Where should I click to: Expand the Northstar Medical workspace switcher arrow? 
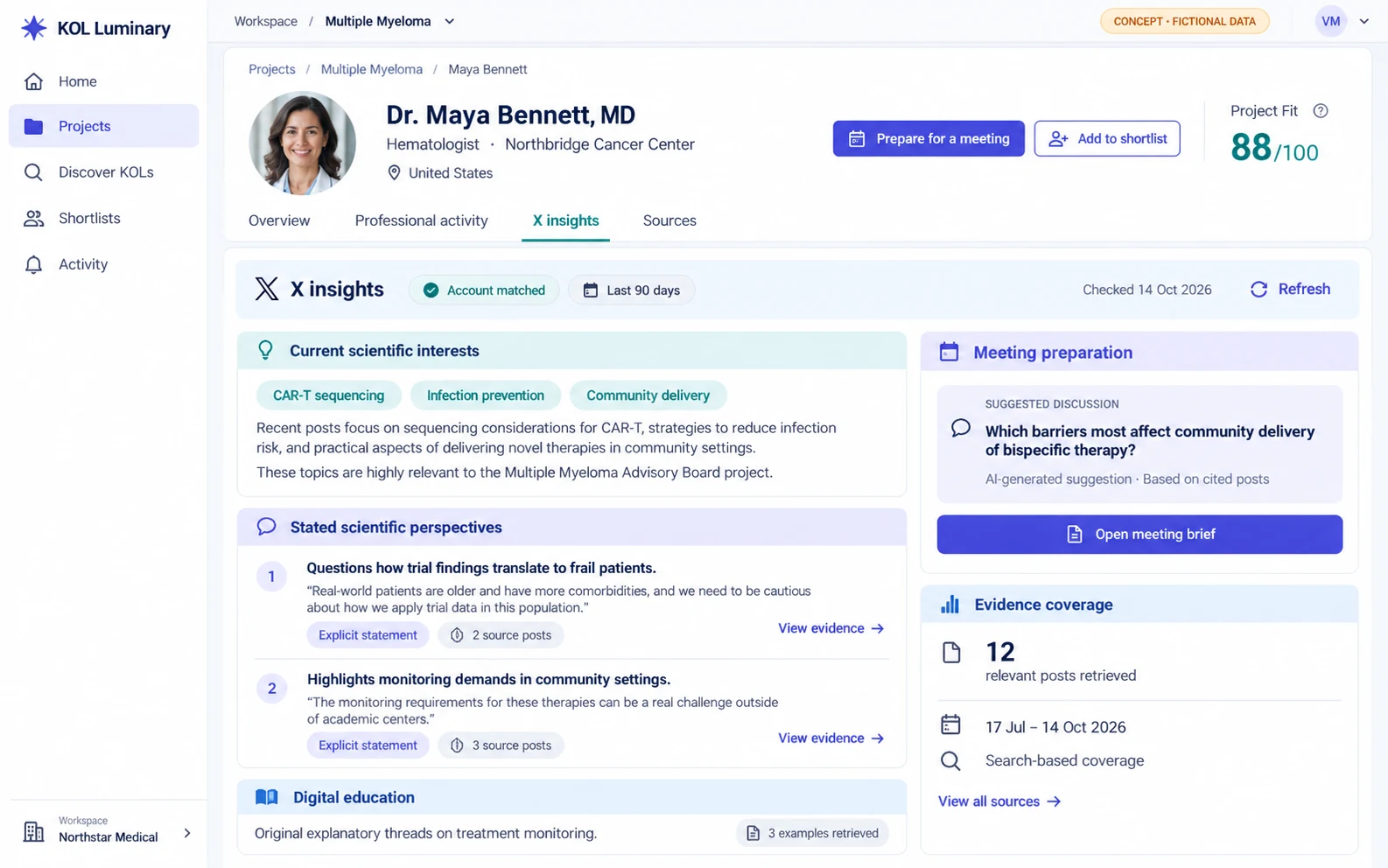point(186,833)
